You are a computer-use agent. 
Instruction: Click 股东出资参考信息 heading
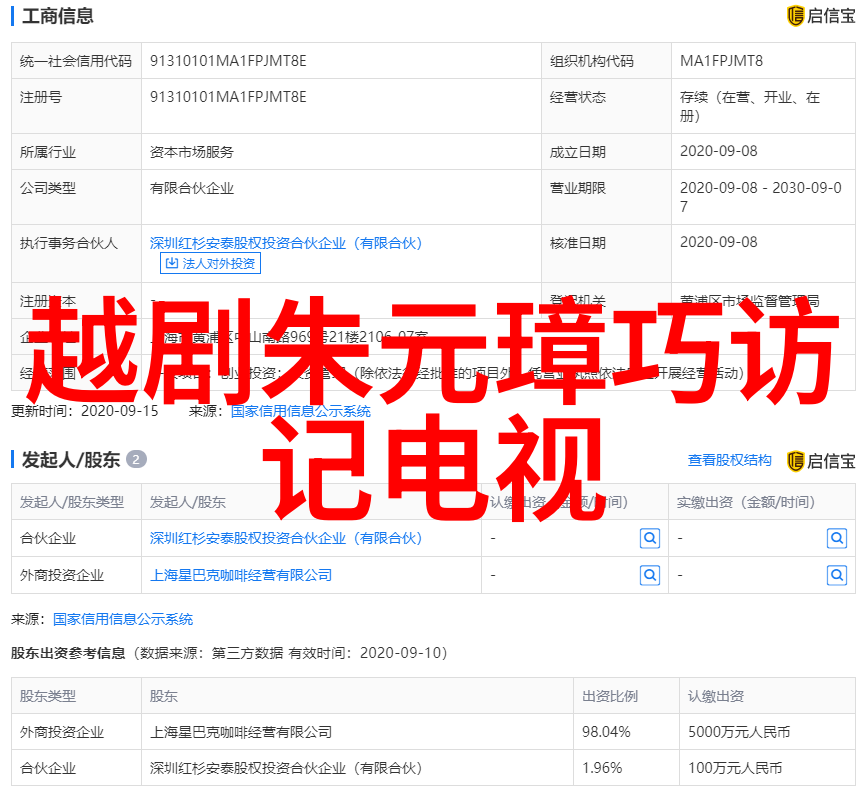(68, 653)
